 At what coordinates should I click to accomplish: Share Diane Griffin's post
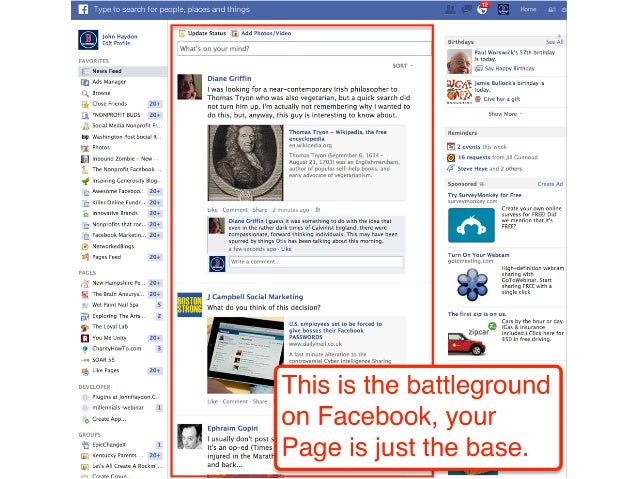click(260, 210)
